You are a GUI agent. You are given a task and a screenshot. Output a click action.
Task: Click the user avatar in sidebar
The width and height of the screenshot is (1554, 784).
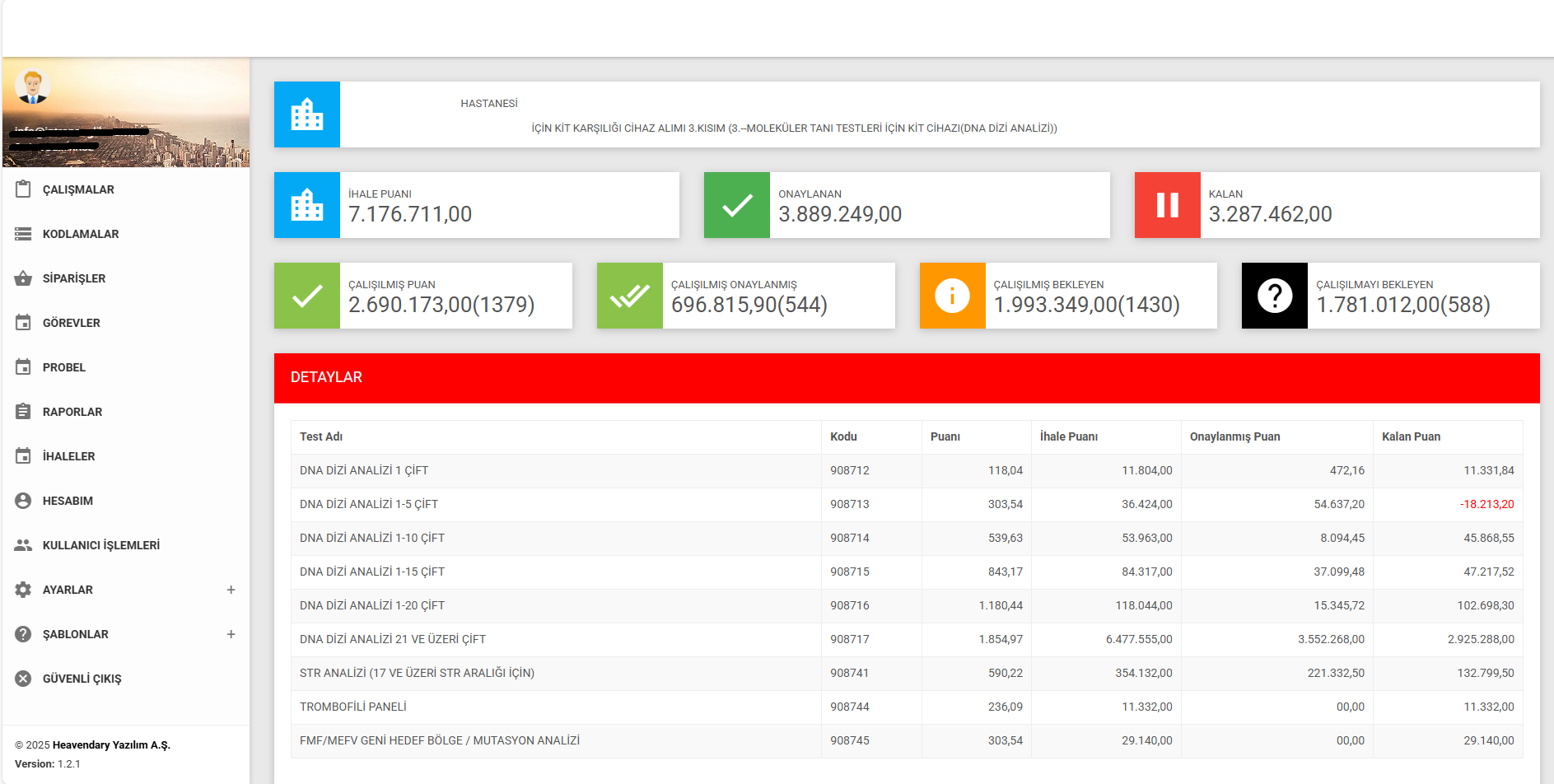(33, 86)
